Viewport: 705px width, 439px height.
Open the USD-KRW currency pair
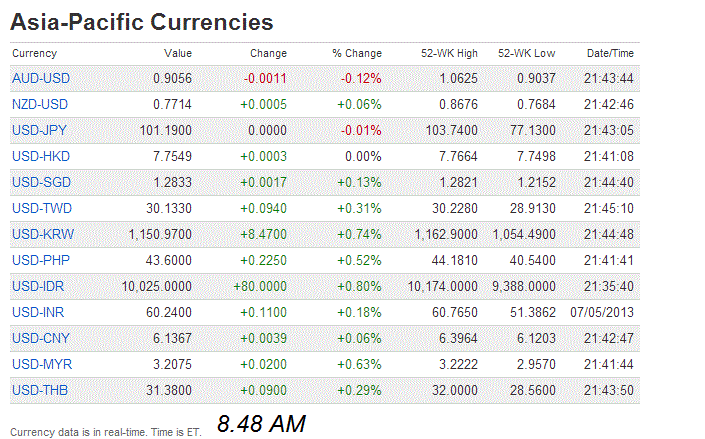click(x=42, y=234)
